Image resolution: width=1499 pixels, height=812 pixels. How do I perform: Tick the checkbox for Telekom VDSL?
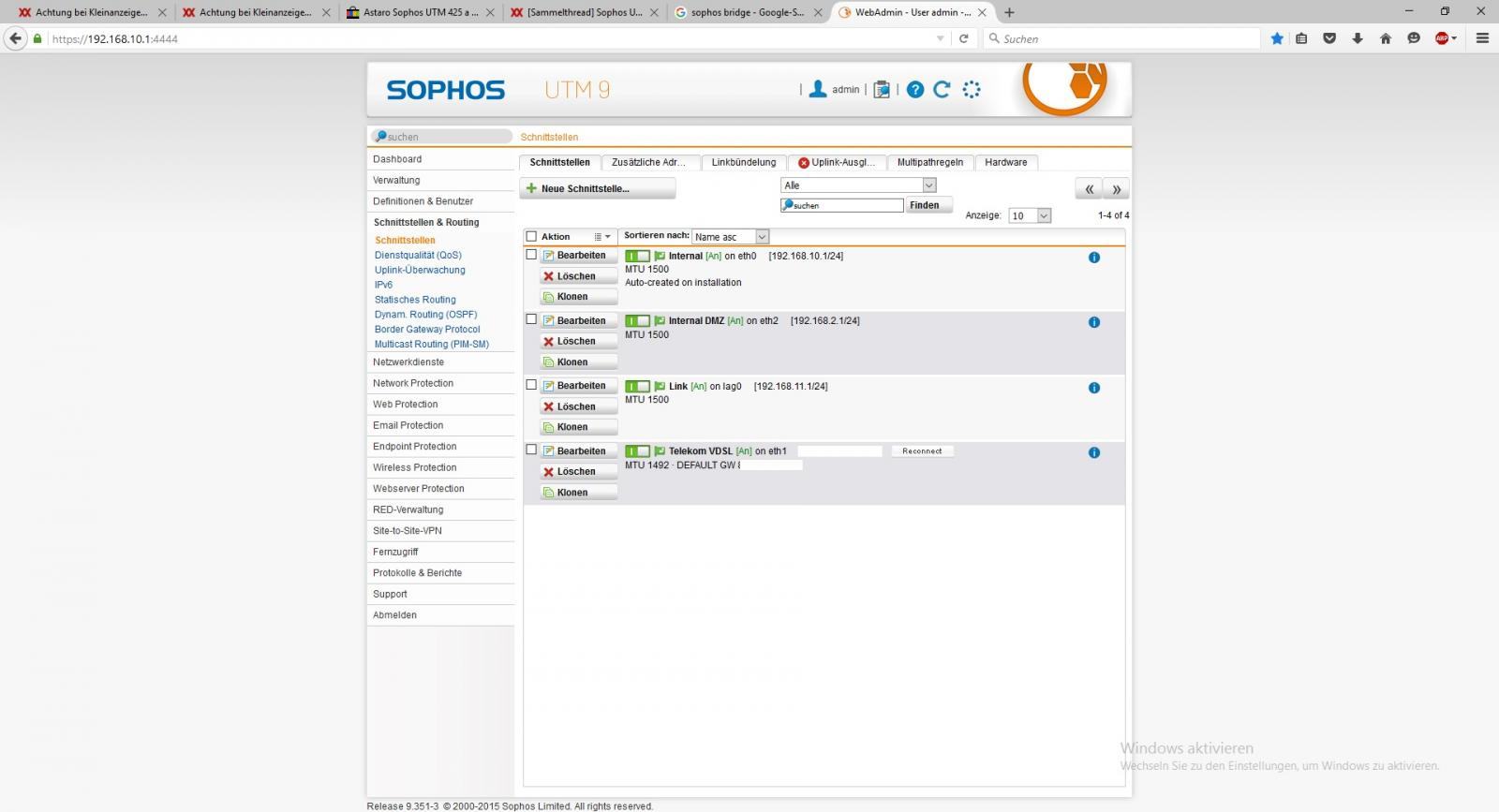point(531,450)
